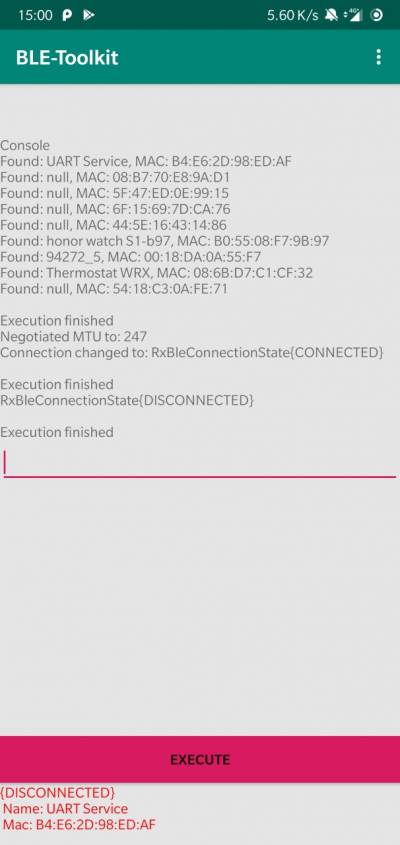The height and width of the screenshot is (845, 400).
Task: Tap the 4G signal strength icon
Action: click(353, 15)
